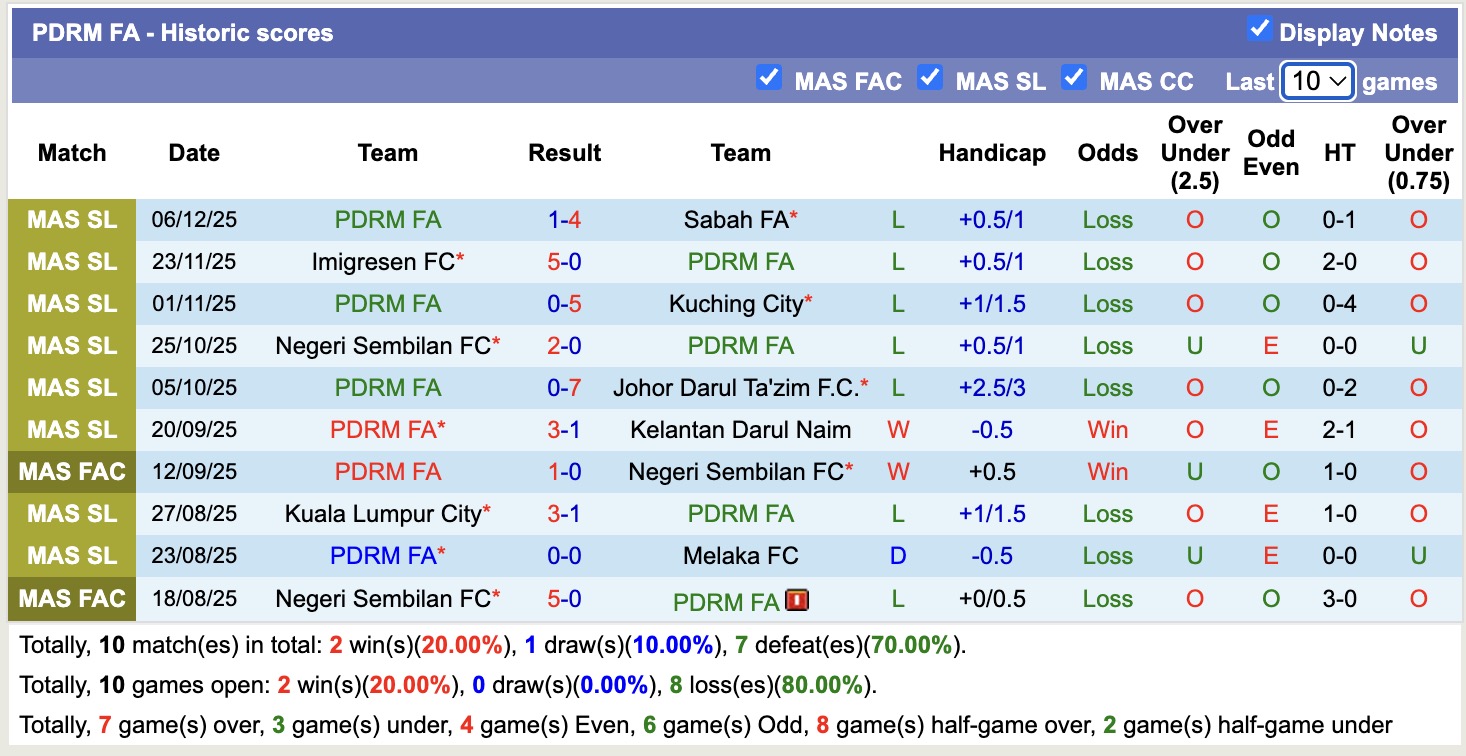Toggle the Display Notes checkbox
Screen dimensions: 1466x756
1259,30
